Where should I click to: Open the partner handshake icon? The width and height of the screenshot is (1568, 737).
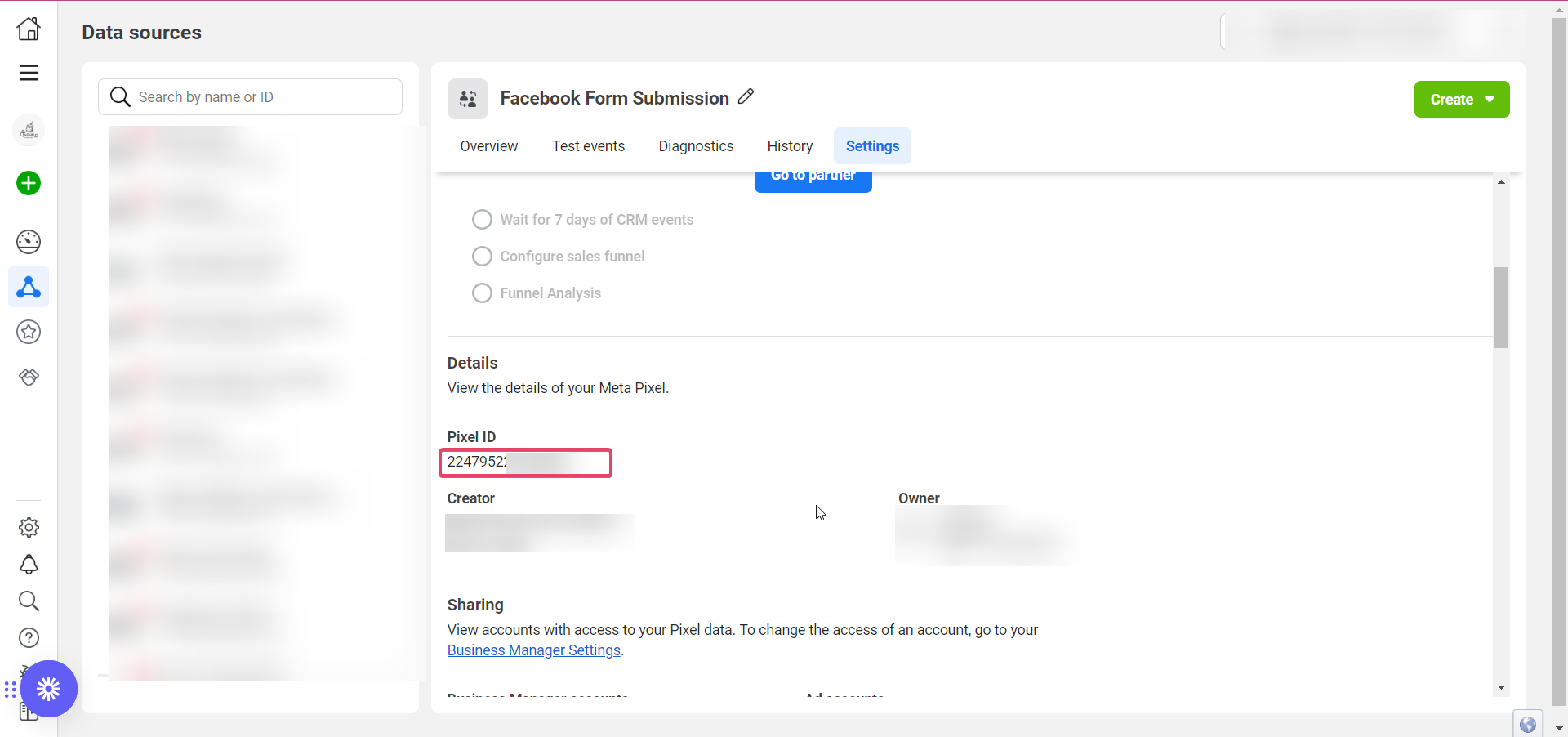[29, 377]
